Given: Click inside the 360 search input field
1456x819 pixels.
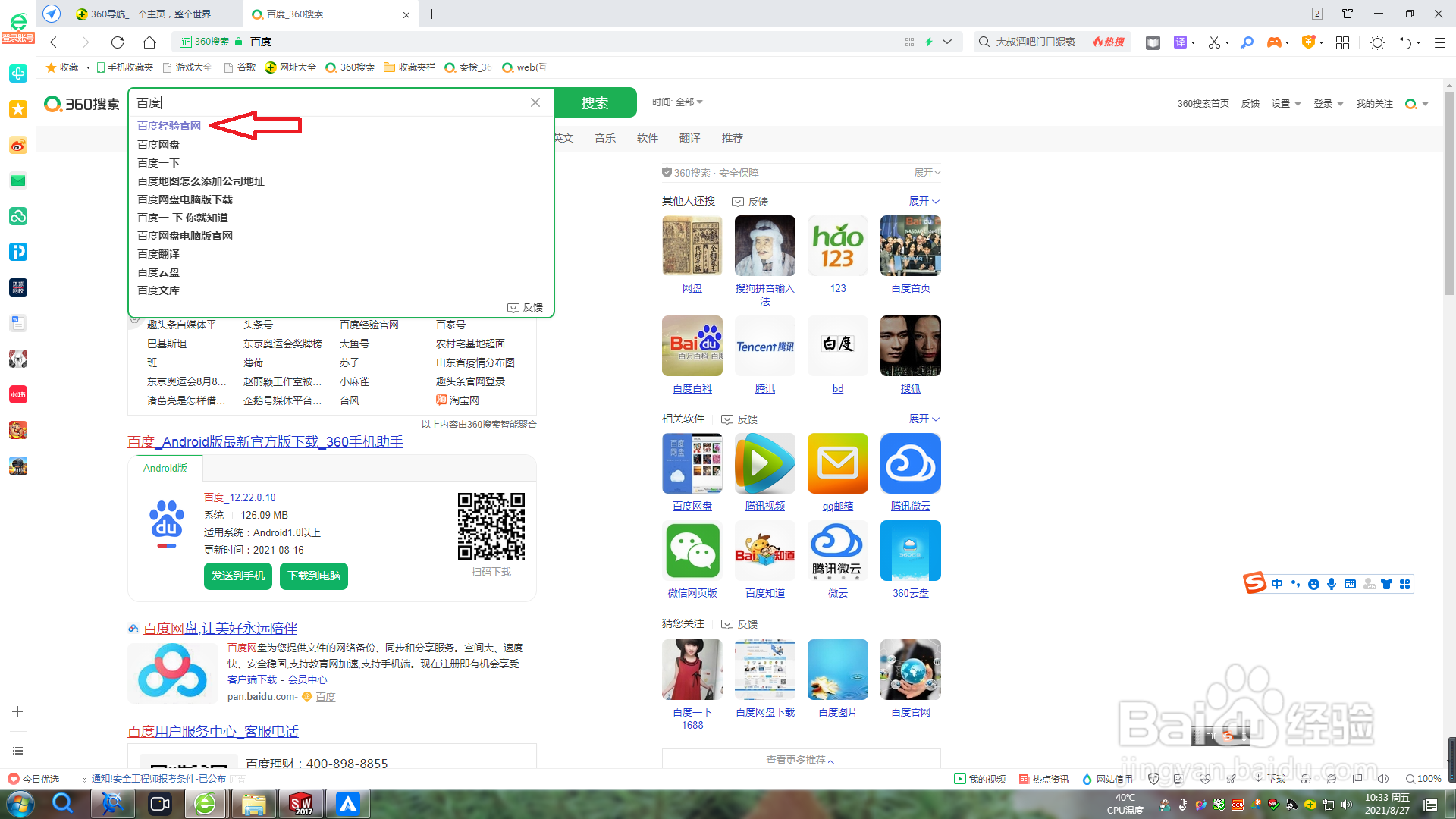Looking at the screenshot, I should pos(330,102).
